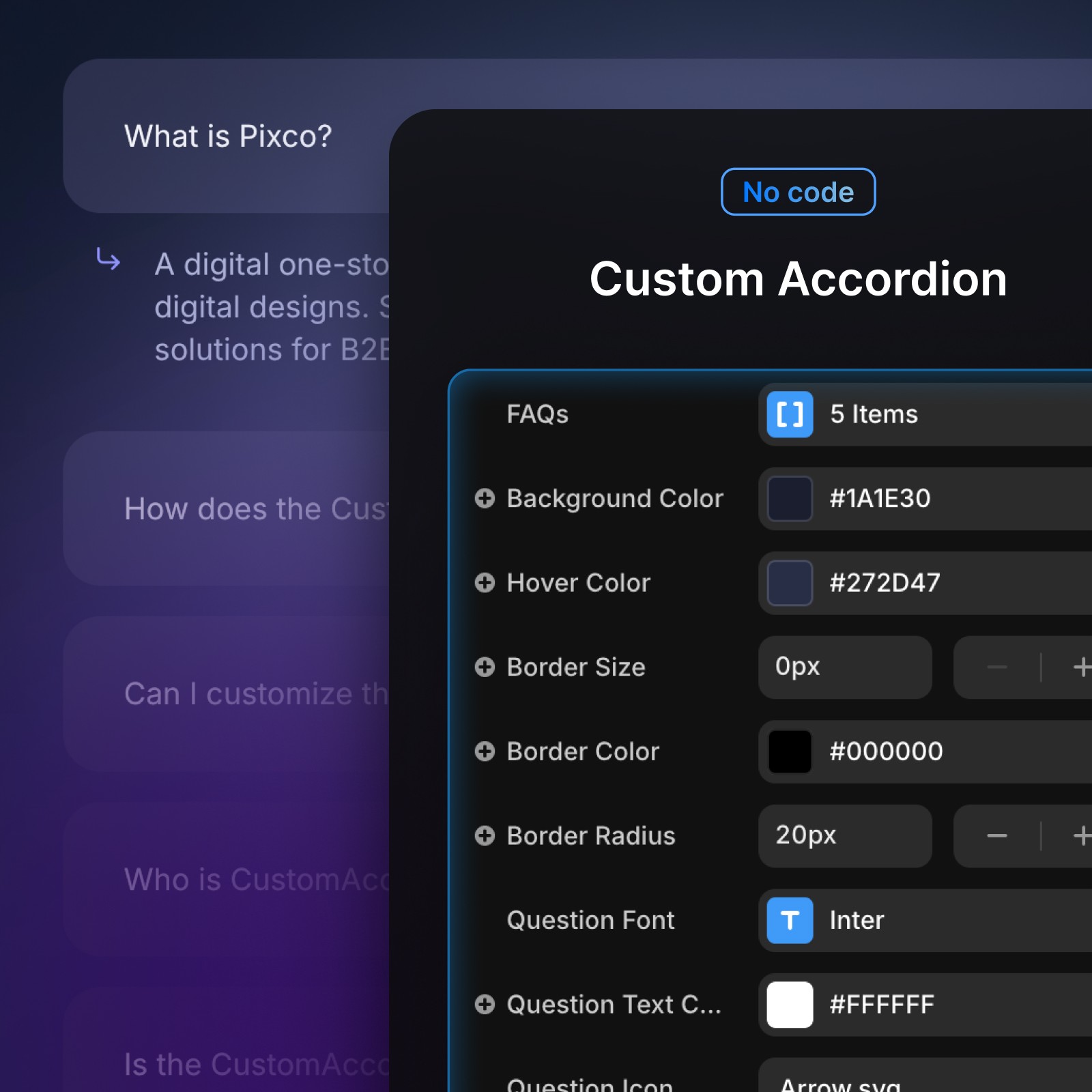Click the Question Icon label
Image resolution: width=1092 pixels, height=1092 pixels.
coord(590,1084)
